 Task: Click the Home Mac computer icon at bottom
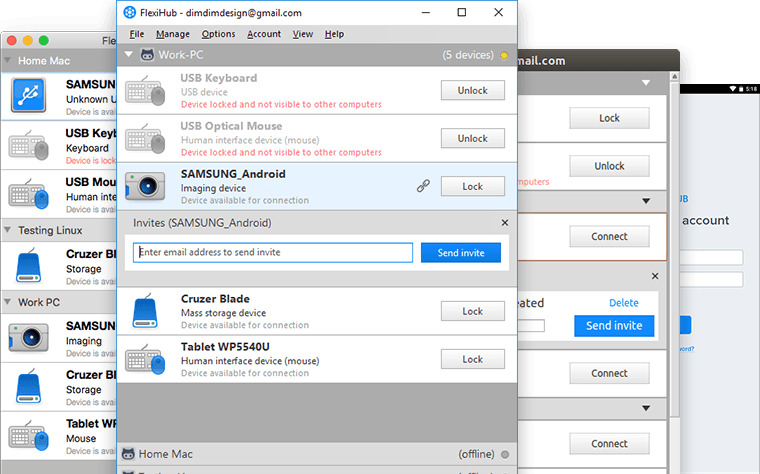coord(128,454)
